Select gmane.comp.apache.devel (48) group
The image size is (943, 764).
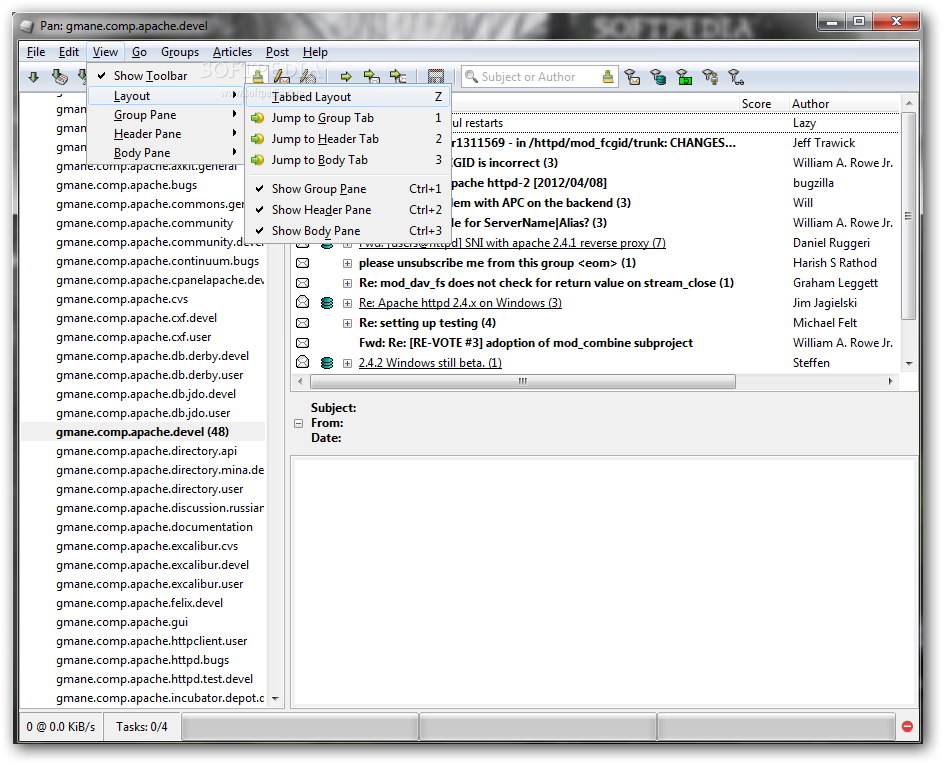tap(143, 432)
